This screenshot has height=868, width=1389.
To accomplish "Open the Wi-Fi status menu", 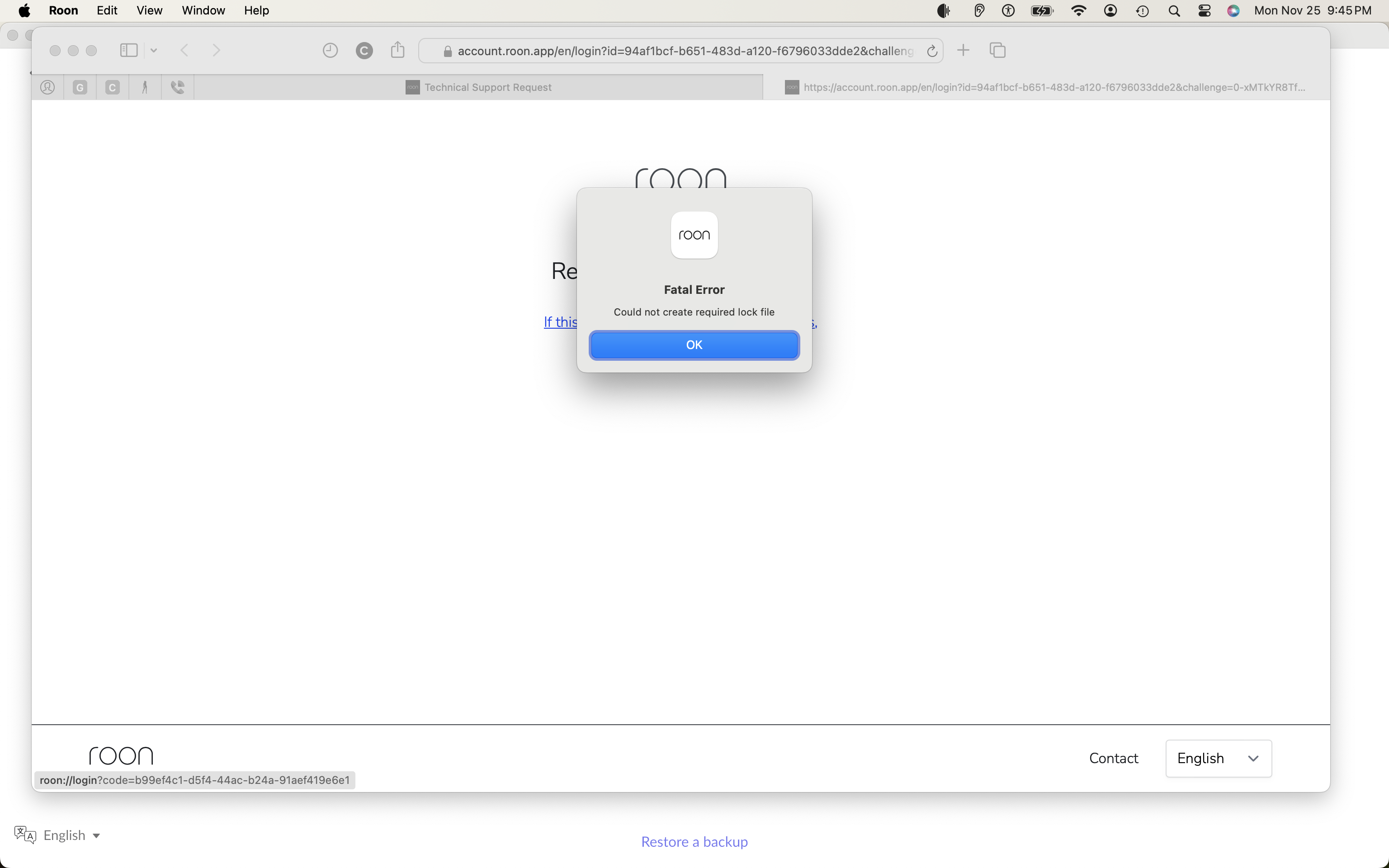I will pyautogui.click(x=1078, y=11).
